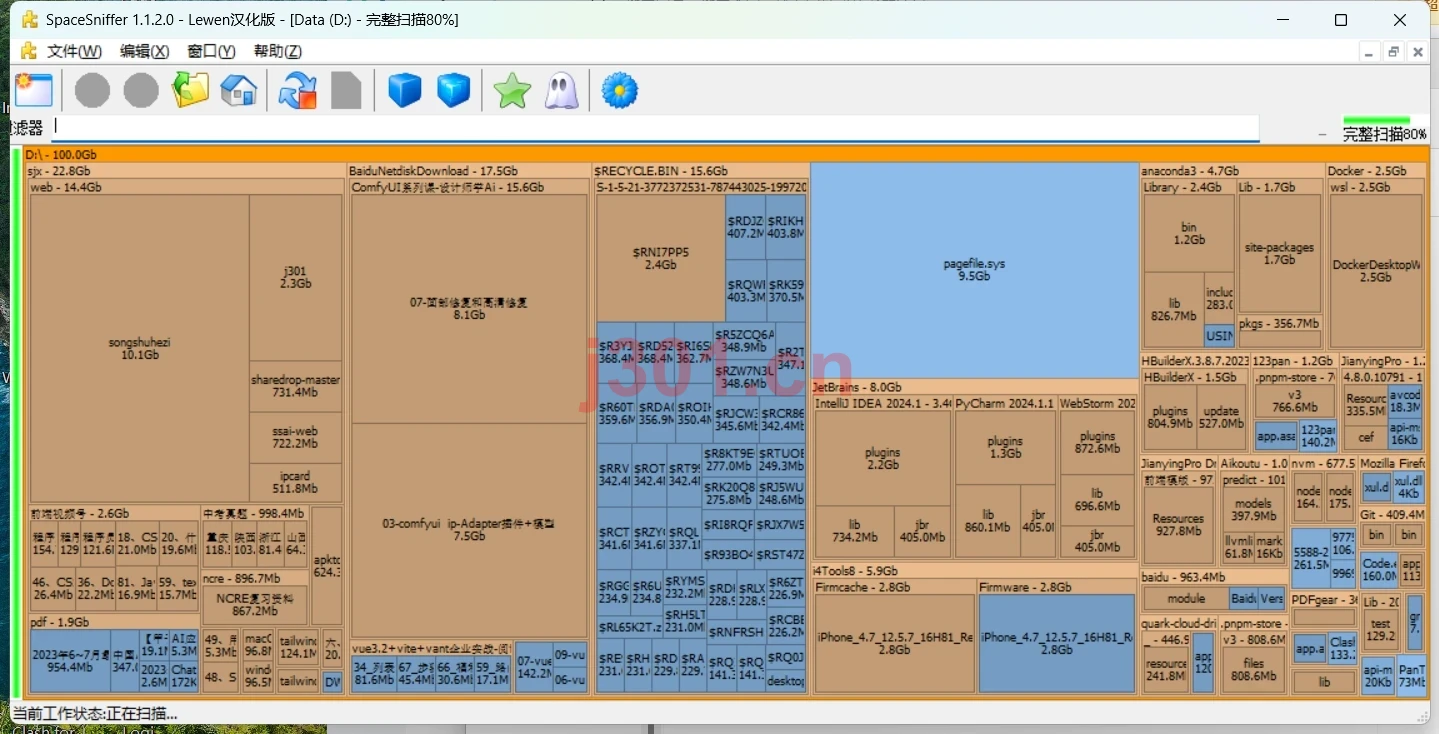This screenshot has height=734, width=1439.
Task: Select the $RECYCLE.BIN - 15.6Gb header
Action: tap(700, 171)
